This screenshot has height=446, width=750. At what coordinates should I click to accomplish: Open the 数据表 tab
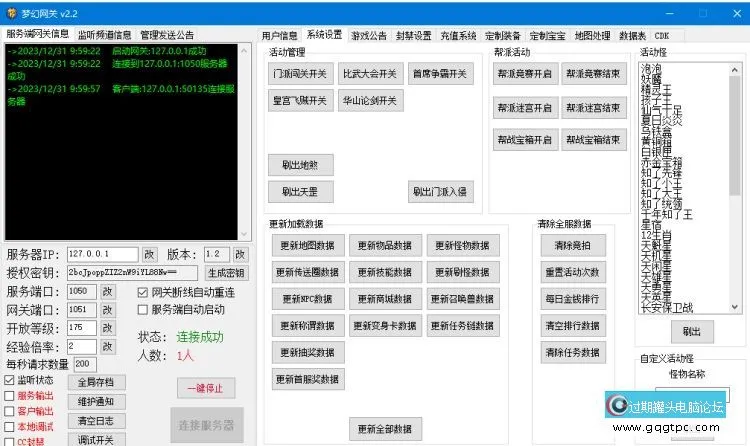[632, 36]
